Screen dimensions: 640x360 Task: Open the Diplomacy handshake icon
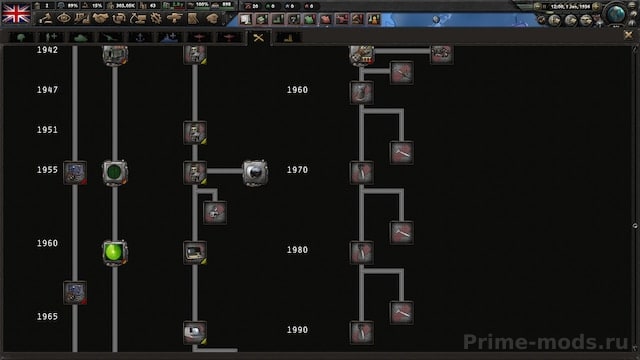(100, 18)
